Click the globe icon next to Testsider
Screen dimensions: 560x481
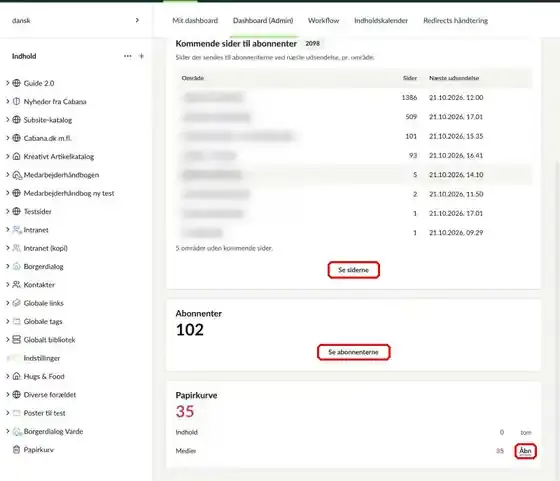(16, 211)
